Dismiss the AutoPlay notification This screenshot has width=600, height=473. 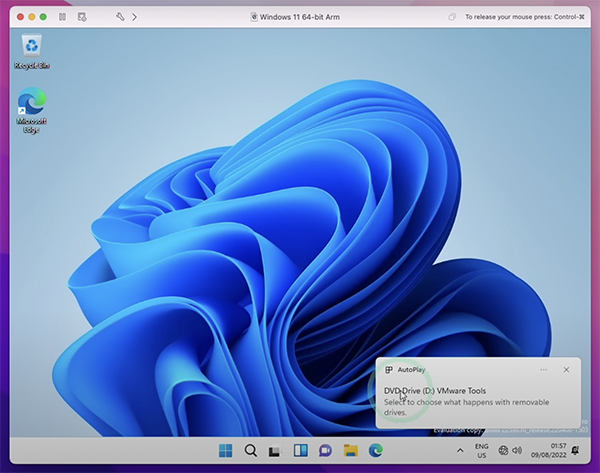pos(566,370)
